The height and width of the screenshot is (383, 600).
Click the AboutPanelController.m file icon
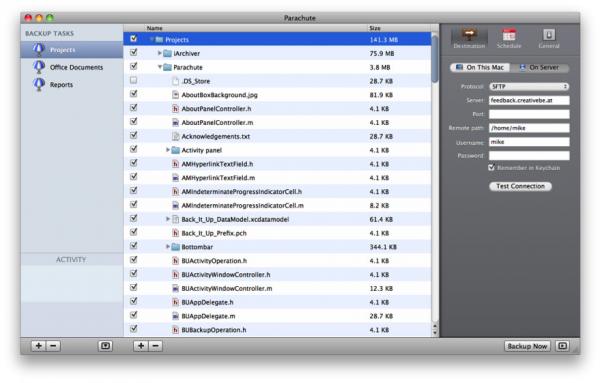[175, 122]
